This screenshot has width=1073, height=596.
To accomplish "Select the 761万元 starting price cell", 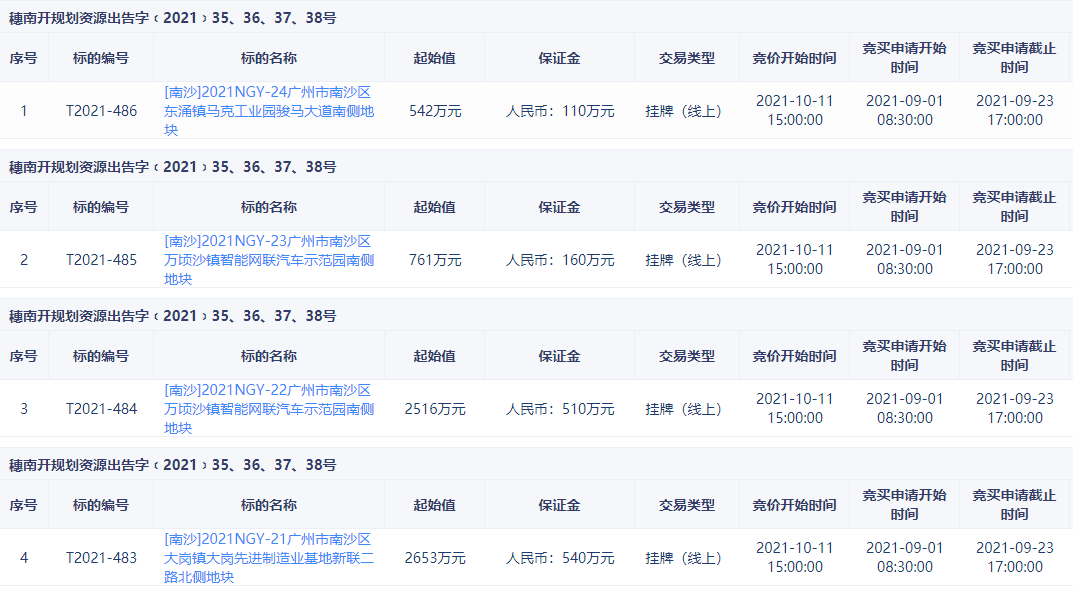I will click(435, 260).
